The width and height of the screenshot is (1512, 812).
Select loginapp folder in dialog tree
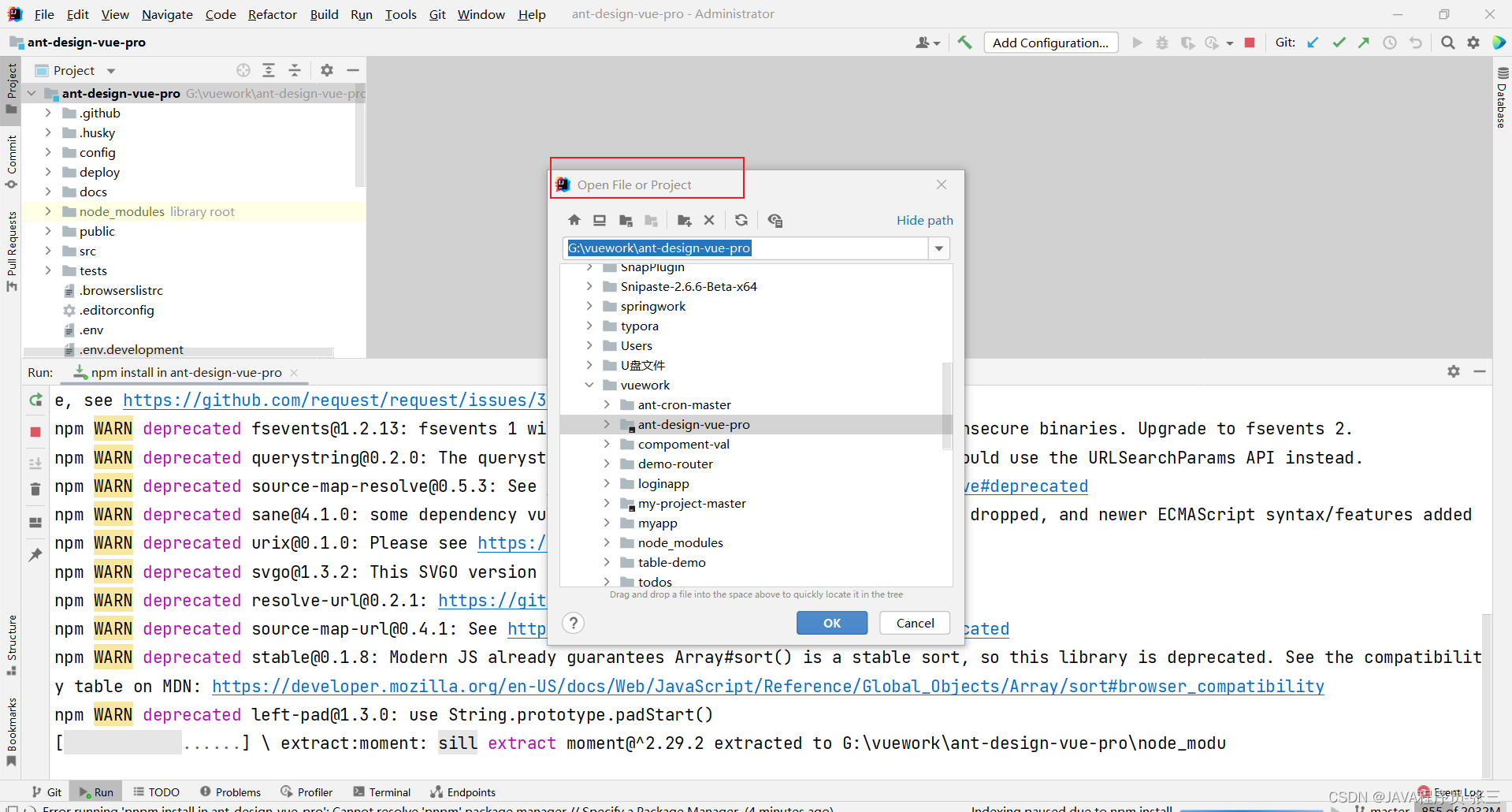point(663,483)
